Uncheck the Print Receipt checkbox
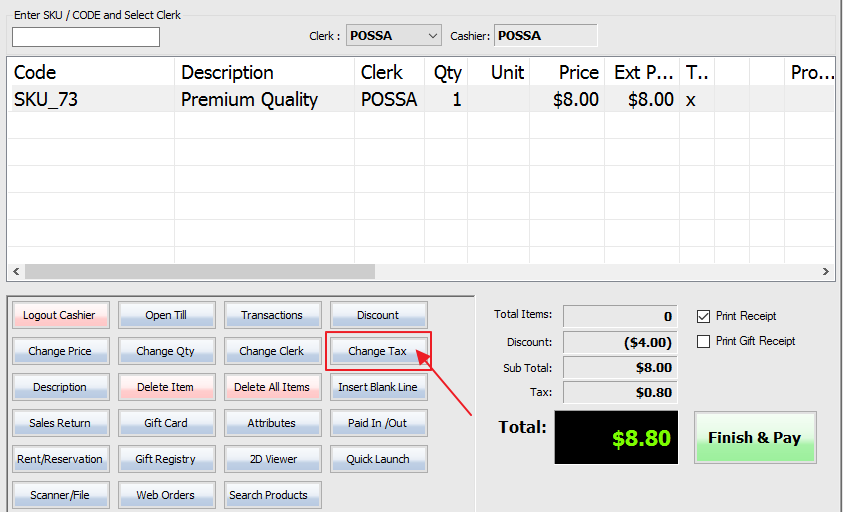The height and width of the screenshot is (512, 843). coord(703,316)
